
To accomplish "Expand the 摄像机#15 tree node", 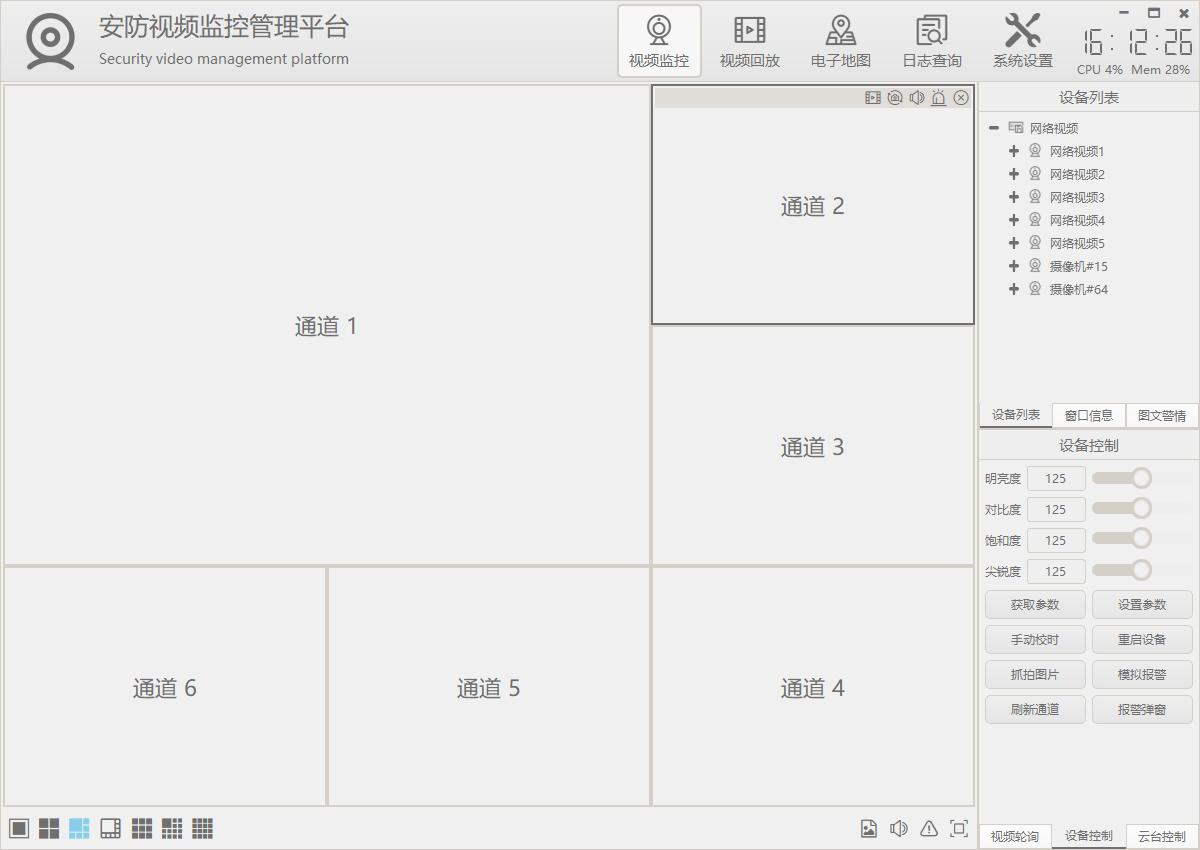I will coord(1014,266).
